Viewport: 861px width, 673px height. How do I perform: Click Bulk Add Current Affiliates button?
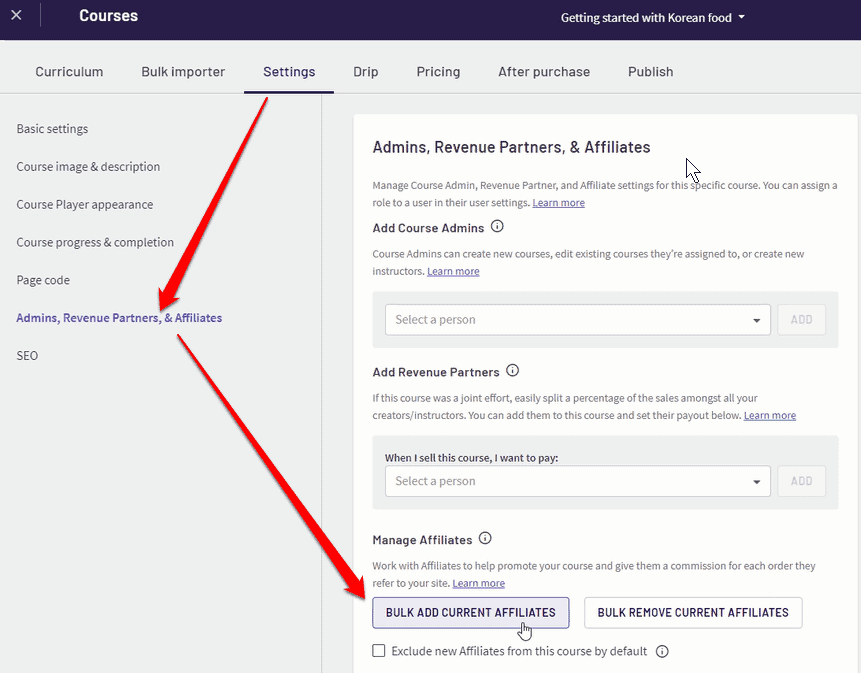click(x=471, y=613)
